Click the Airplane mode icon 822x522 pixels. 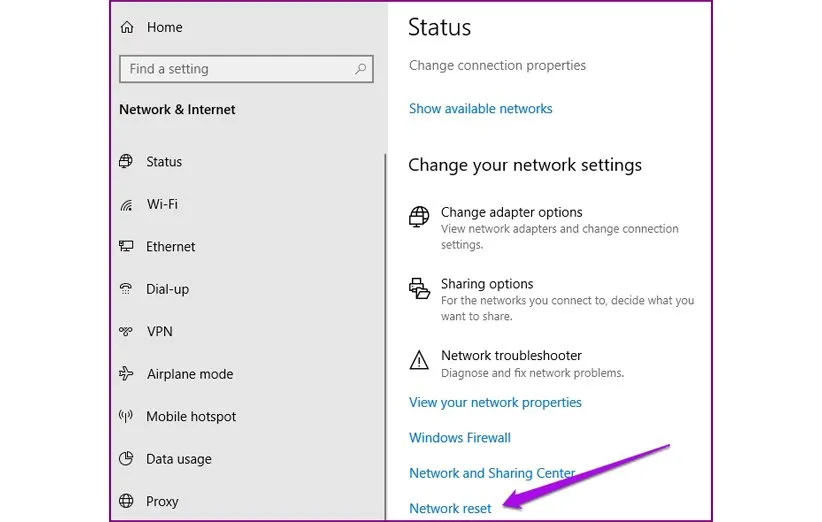pos(126,374)
